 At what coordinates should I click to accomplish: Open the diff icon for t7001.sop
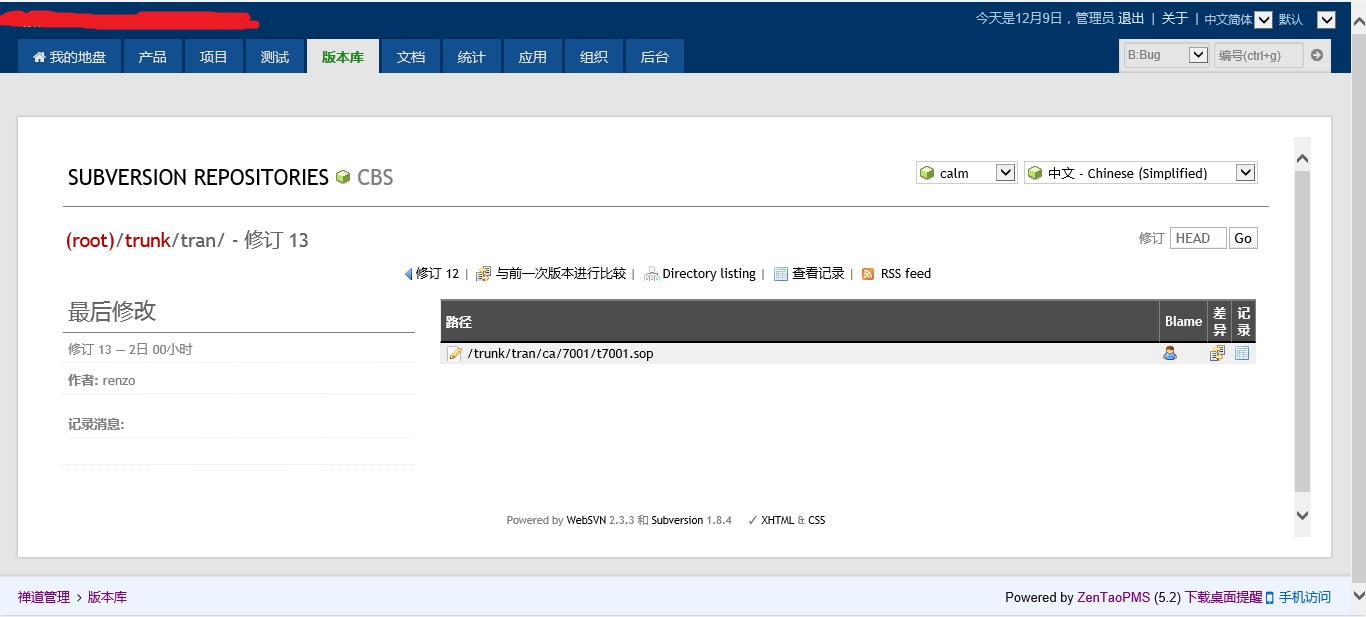coord(1217,353)
